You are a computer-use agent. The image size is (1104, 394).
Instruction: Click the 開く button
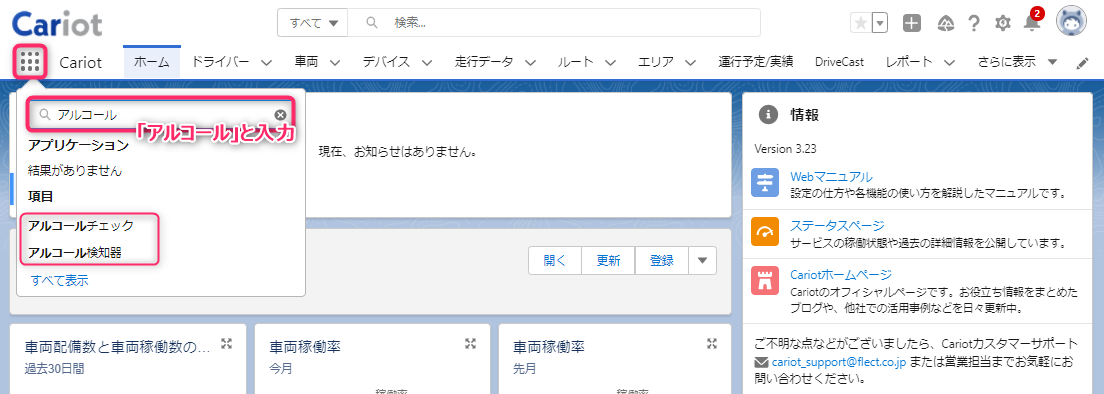point(555,260)
